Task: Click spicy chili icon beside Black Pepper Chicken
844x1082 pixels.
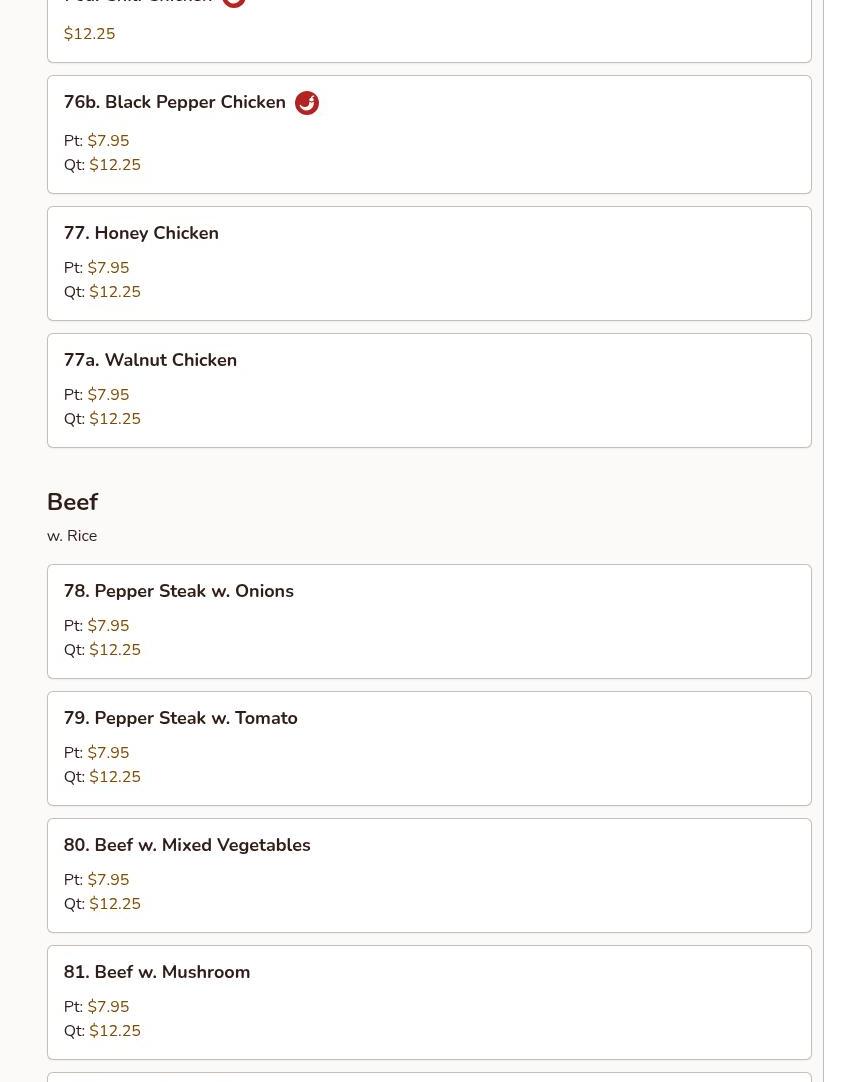Action: pyautogui.click(x=307, y=103)
